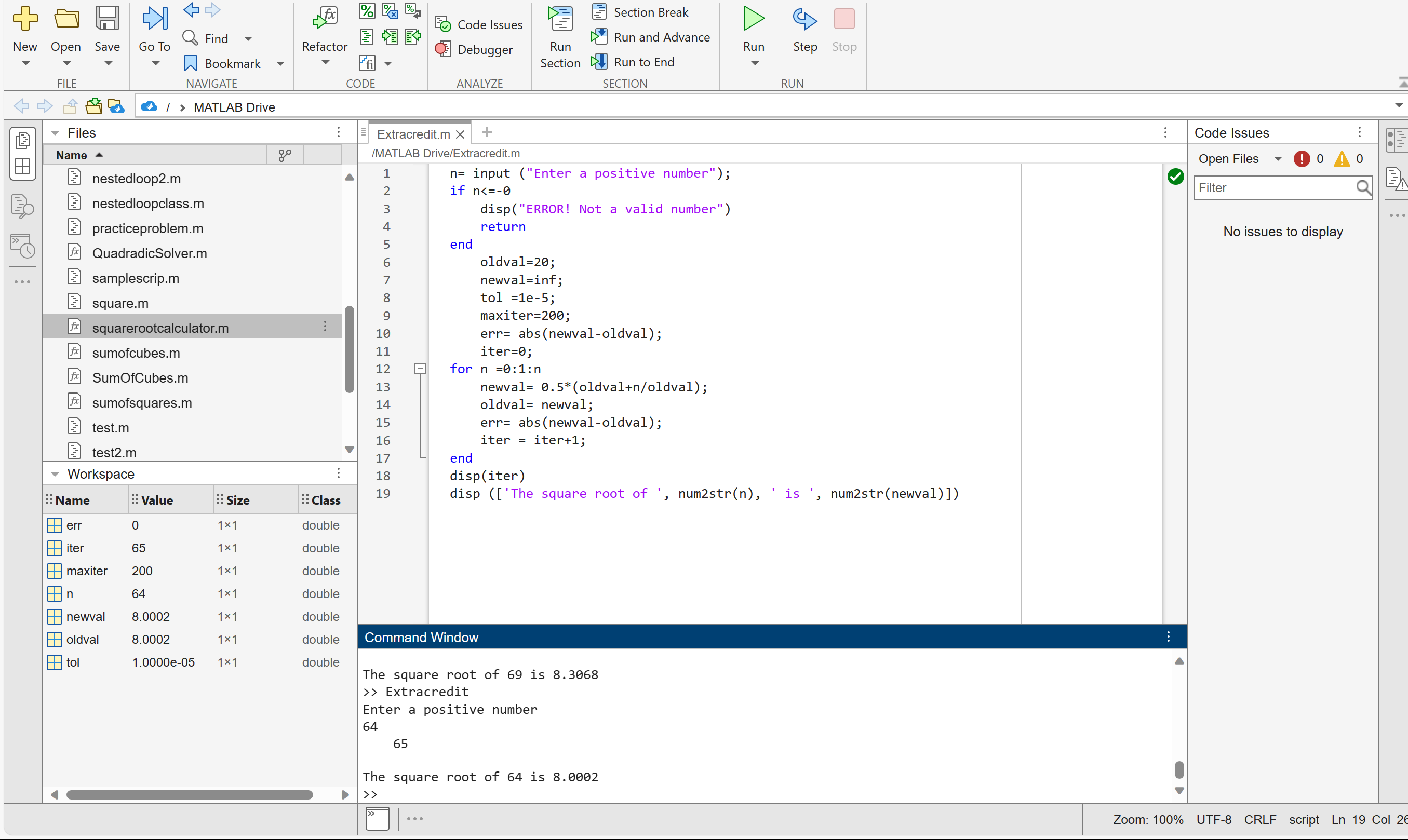The height and width of the screenshot is (840, 1408).
Task: Enable the Debugger
Action: 476,49
